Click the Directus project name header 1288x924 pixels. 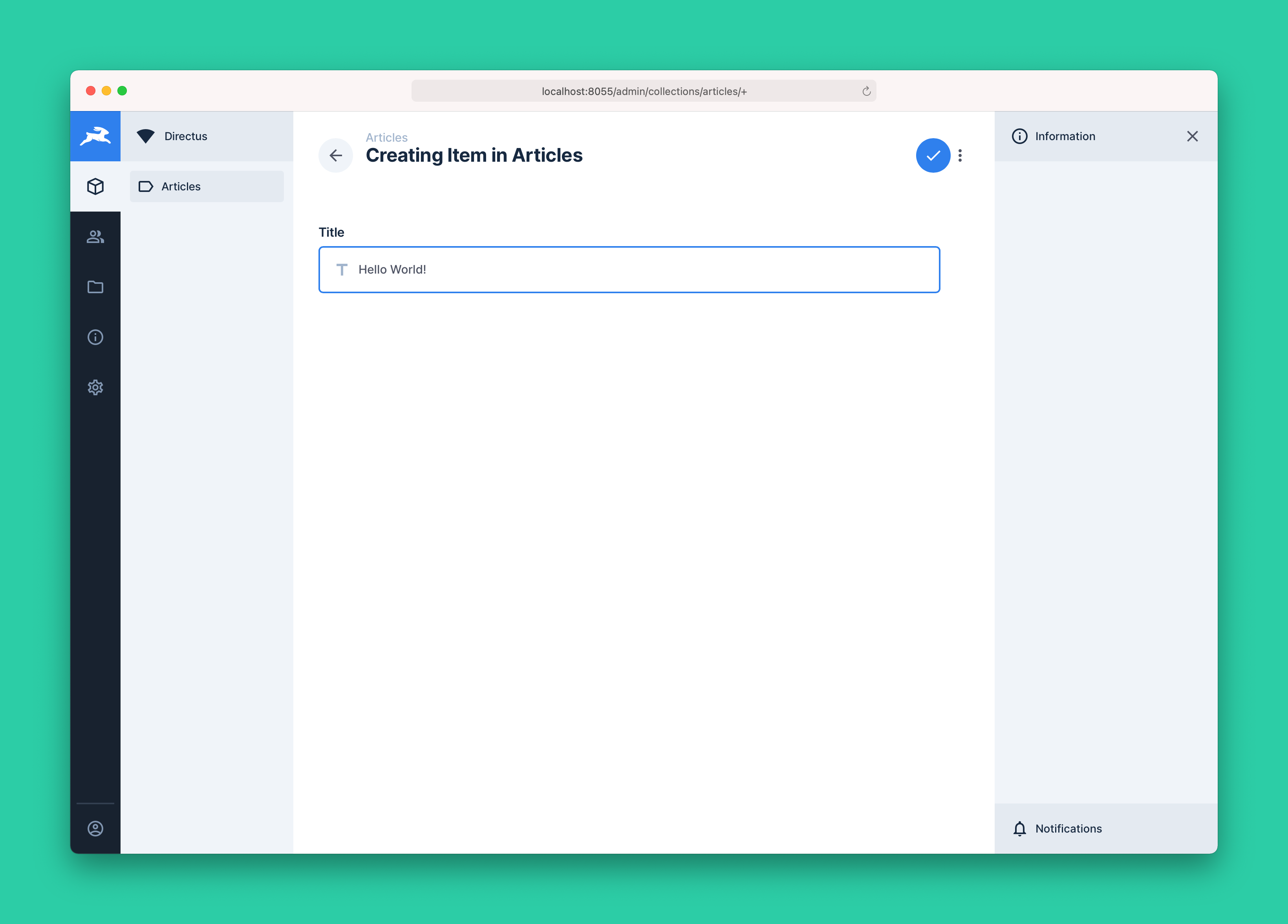(x=186, y=136)
